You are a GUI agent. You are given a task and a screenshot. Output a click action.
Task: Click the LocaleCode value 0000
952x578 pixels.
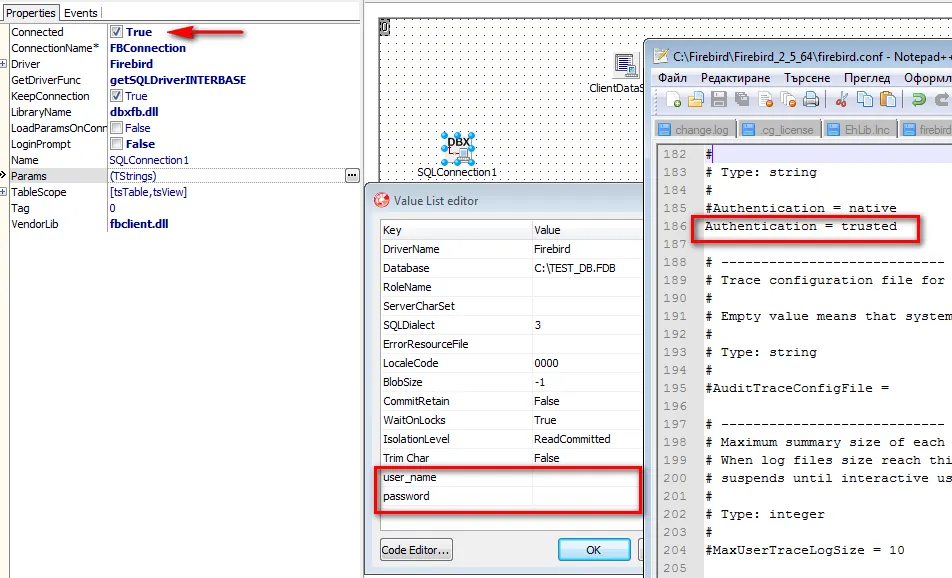tap(546, 363)
